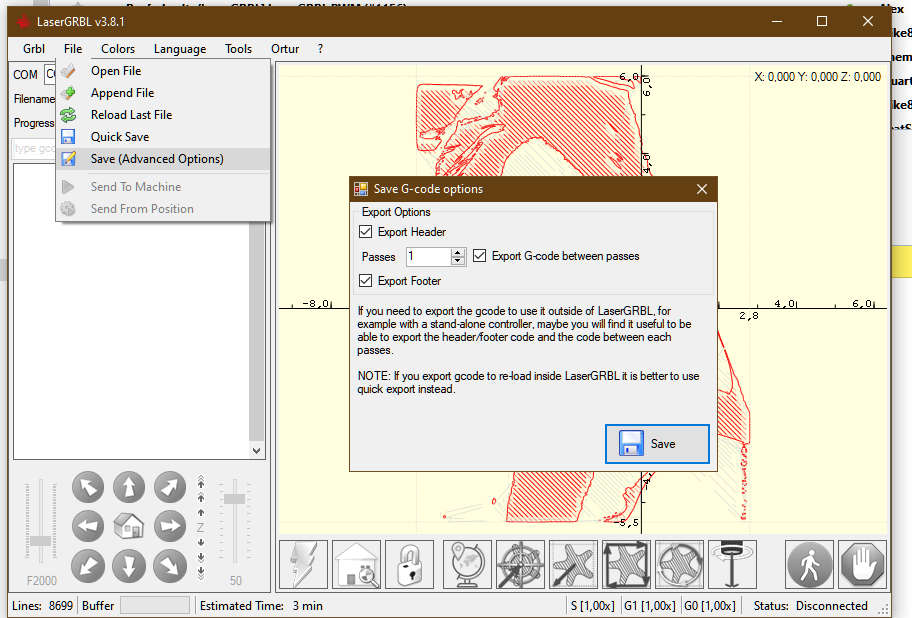Click the crosshair target toolbar button
This screenshot has width=912, height=618.
tap(521, 565)
